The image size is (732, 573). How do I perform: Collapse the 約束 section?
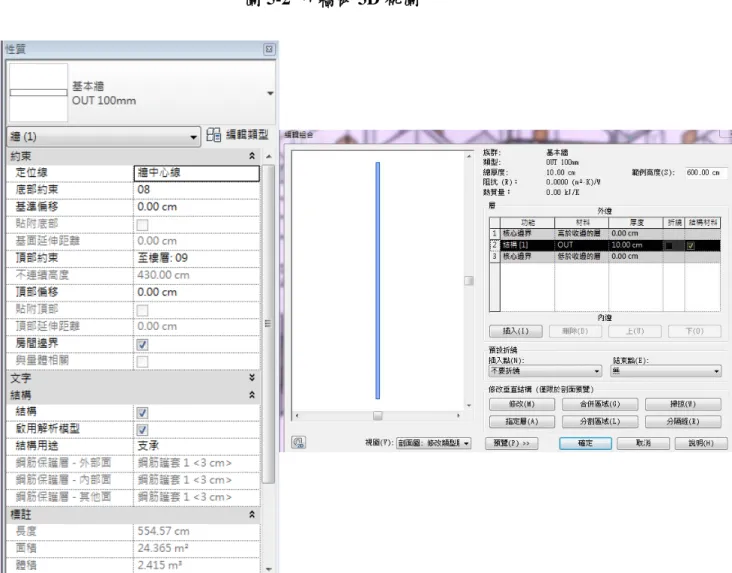pos(252,156)
